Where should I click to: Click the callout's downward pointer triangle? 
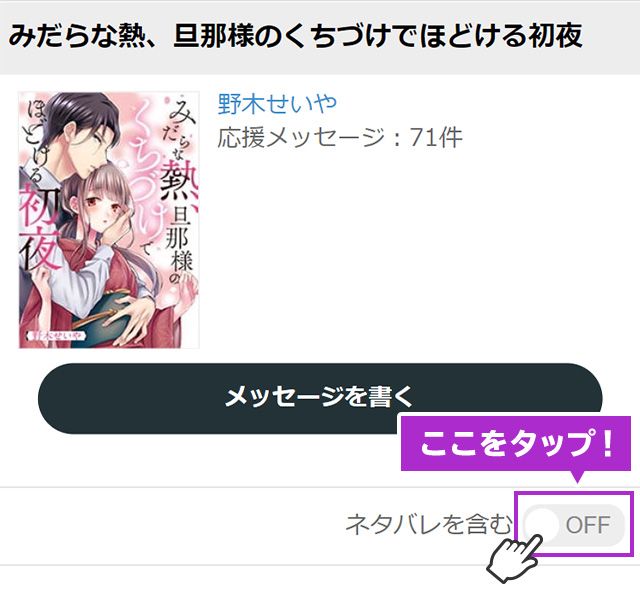tap(577, 477)
